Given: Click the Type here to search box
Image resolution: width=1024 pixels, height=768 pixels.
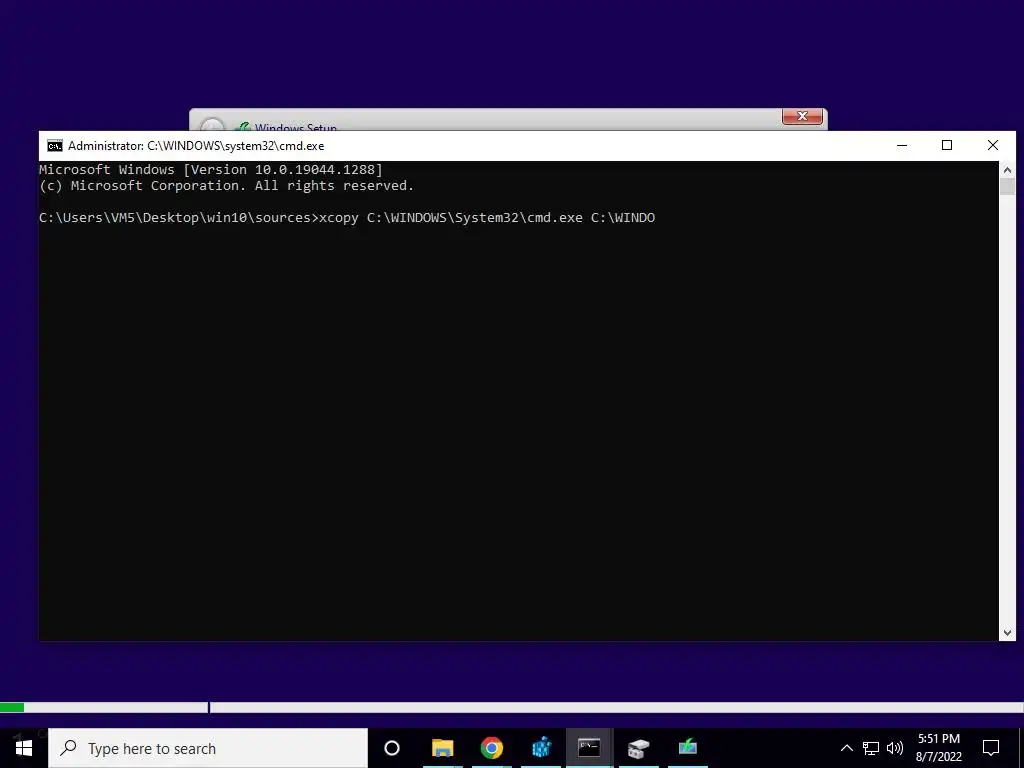Looking at the screenshot, I should pyautogui.click(x=208, y=748).
